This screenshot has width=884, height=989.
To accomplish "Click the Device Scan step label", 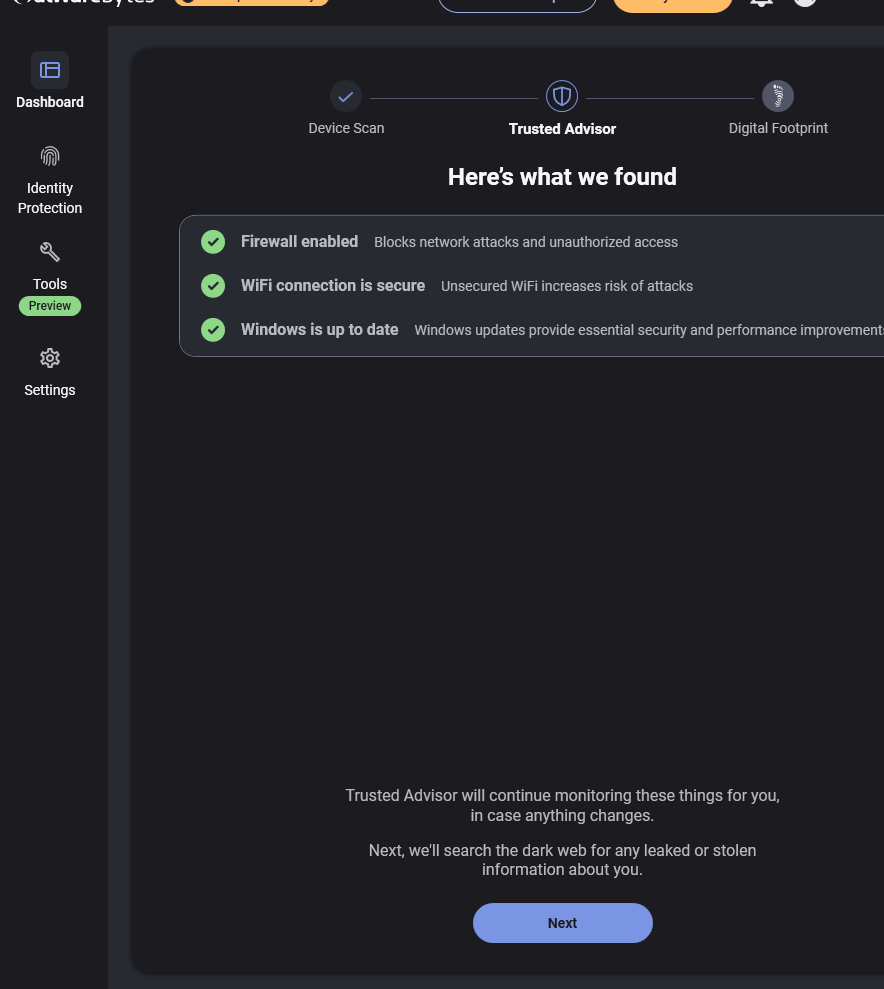I will [346, 128].
